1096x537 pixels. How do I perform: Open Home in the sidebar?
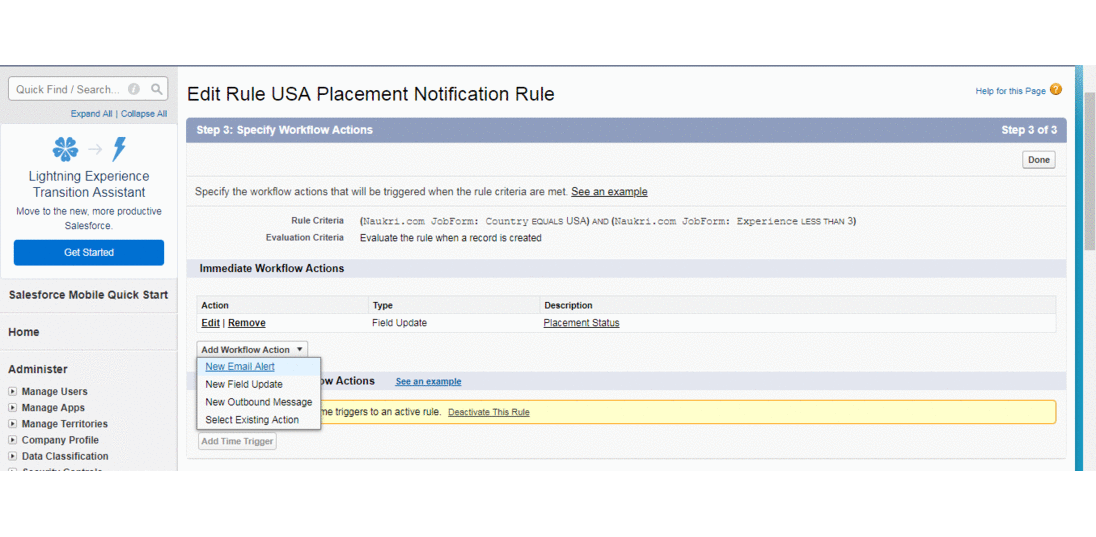point(24,332)
